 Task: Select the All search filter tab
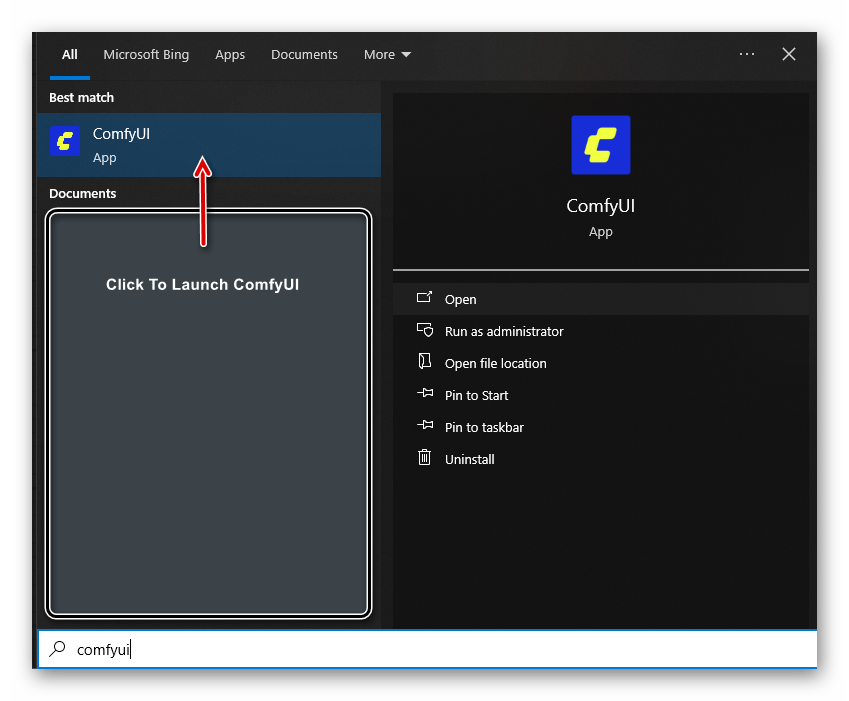click(x=69, y=55)
